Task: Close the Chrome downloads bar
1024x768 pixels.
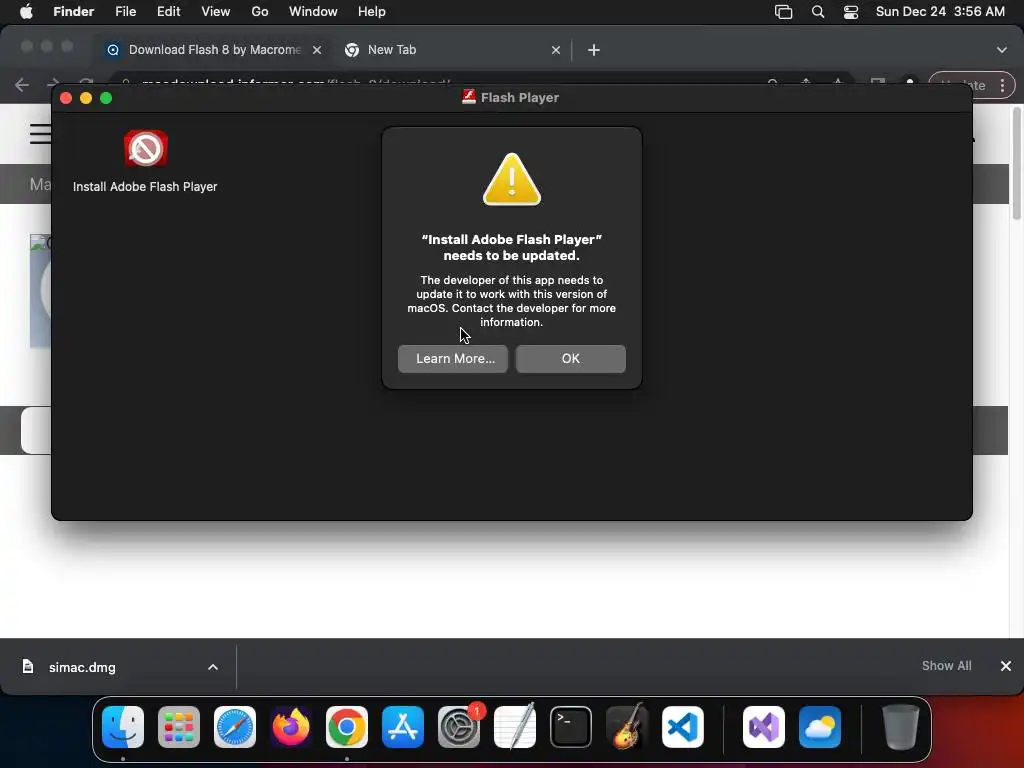Action: tap(1006, 665)
